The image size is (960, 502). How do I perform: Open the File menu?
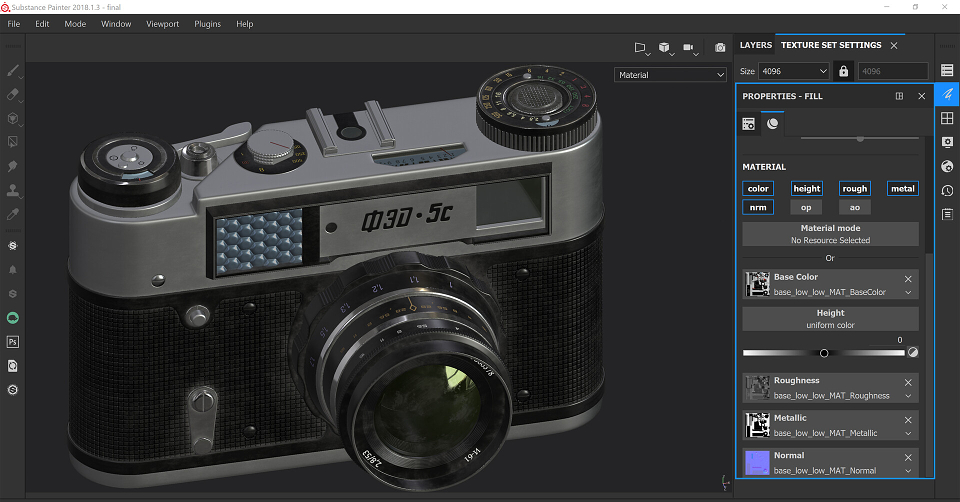point(13,24)
